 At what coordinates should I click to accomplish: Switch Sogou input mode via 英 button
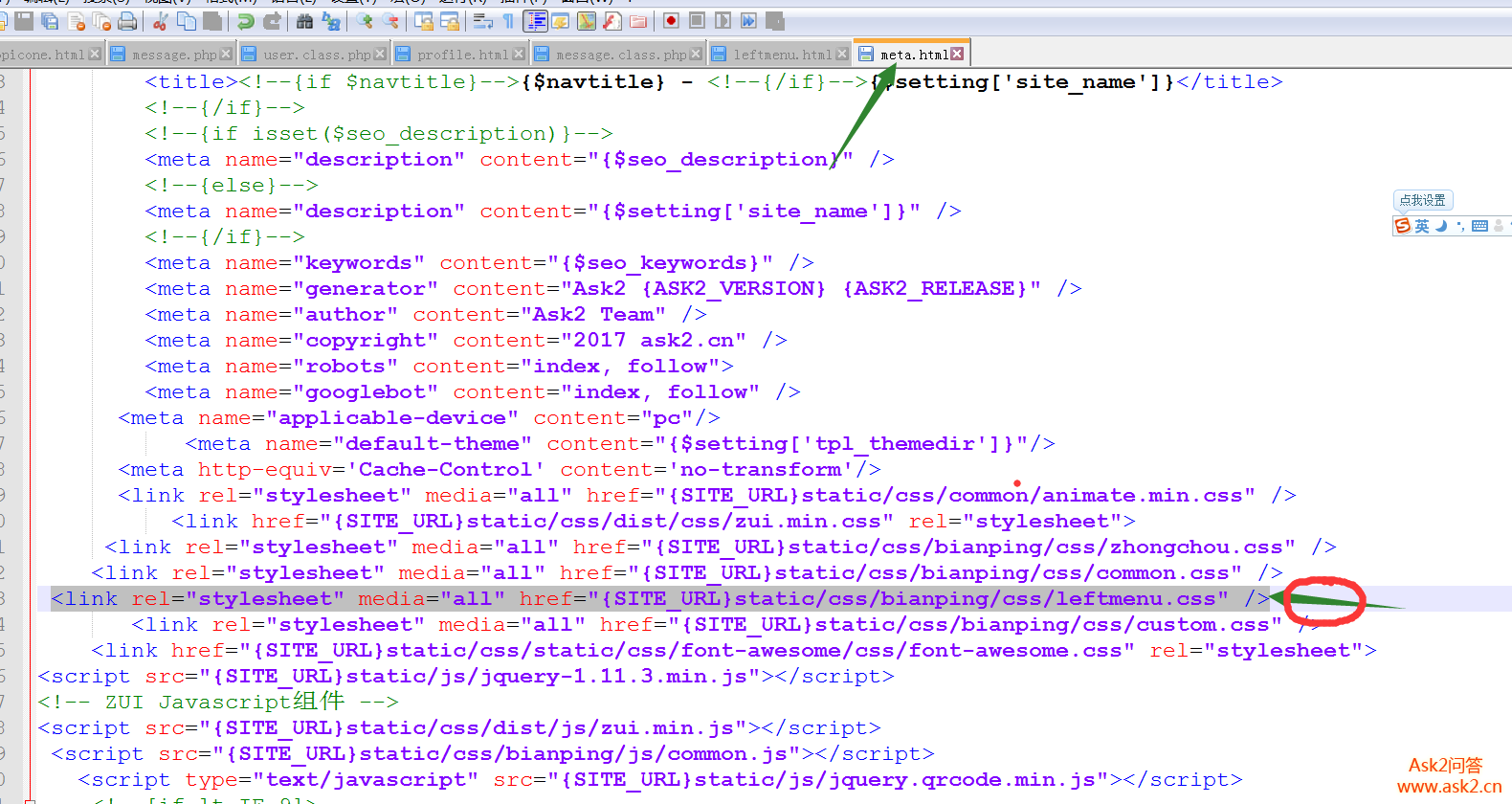coord(1422,226)
